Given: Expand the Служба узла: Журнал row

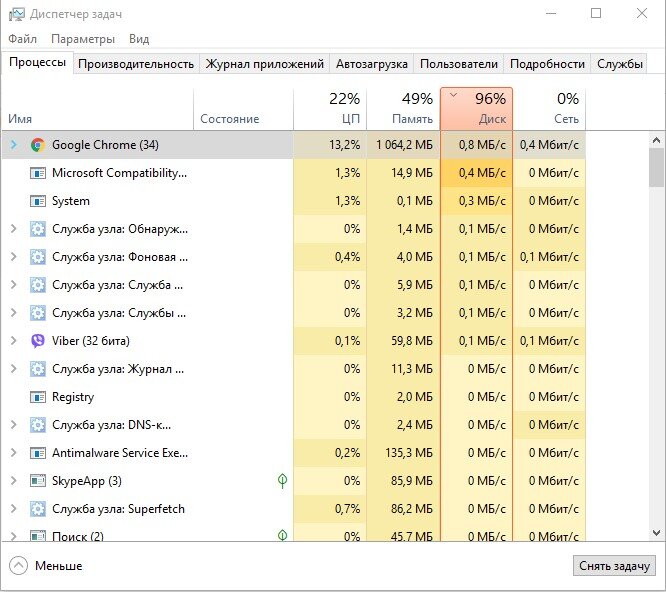Looking at the screenshot, I should coord(14,369).
